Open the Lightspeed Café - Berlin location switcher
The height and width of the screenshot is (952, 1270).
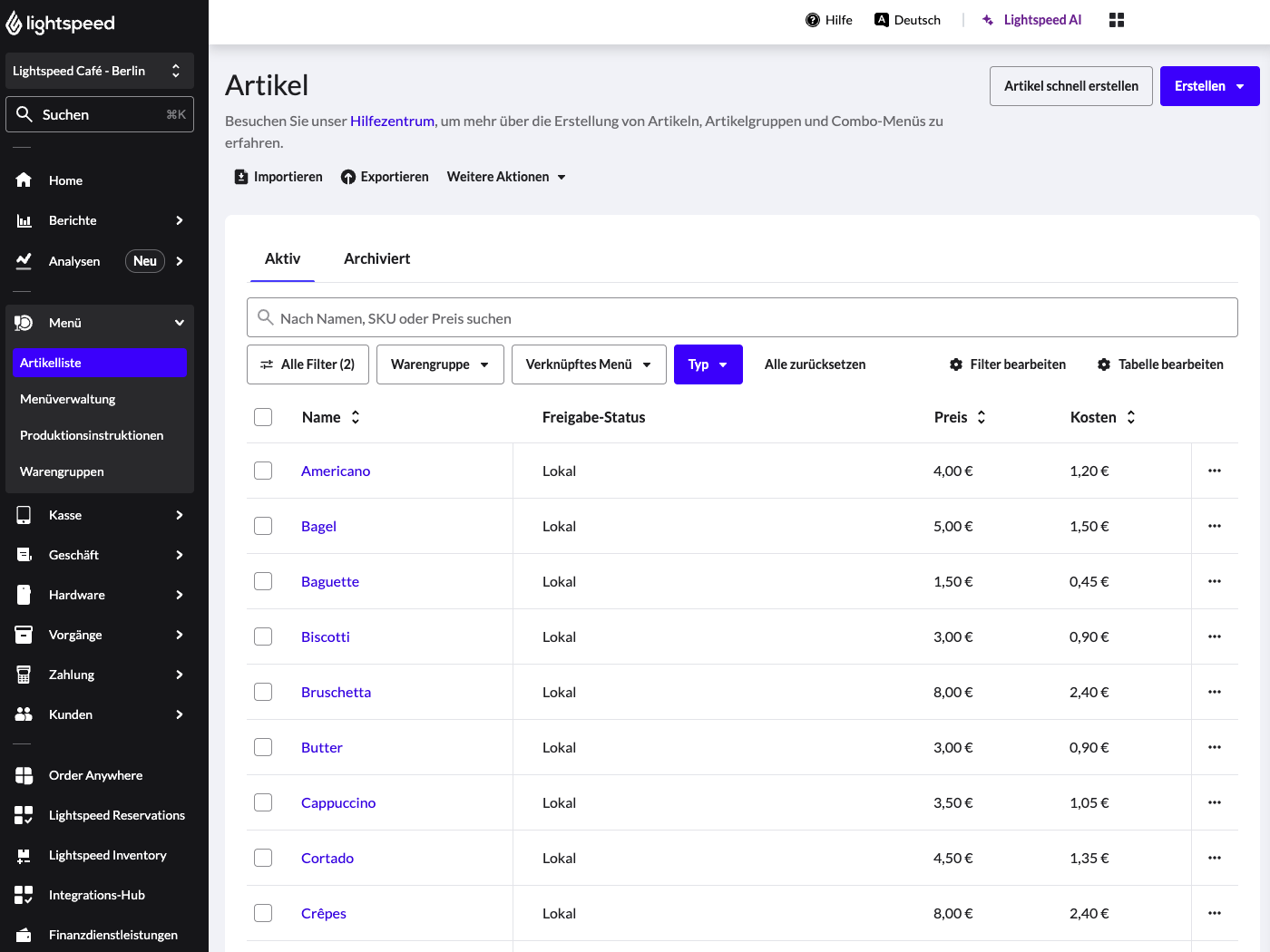(x=100, y=71)
